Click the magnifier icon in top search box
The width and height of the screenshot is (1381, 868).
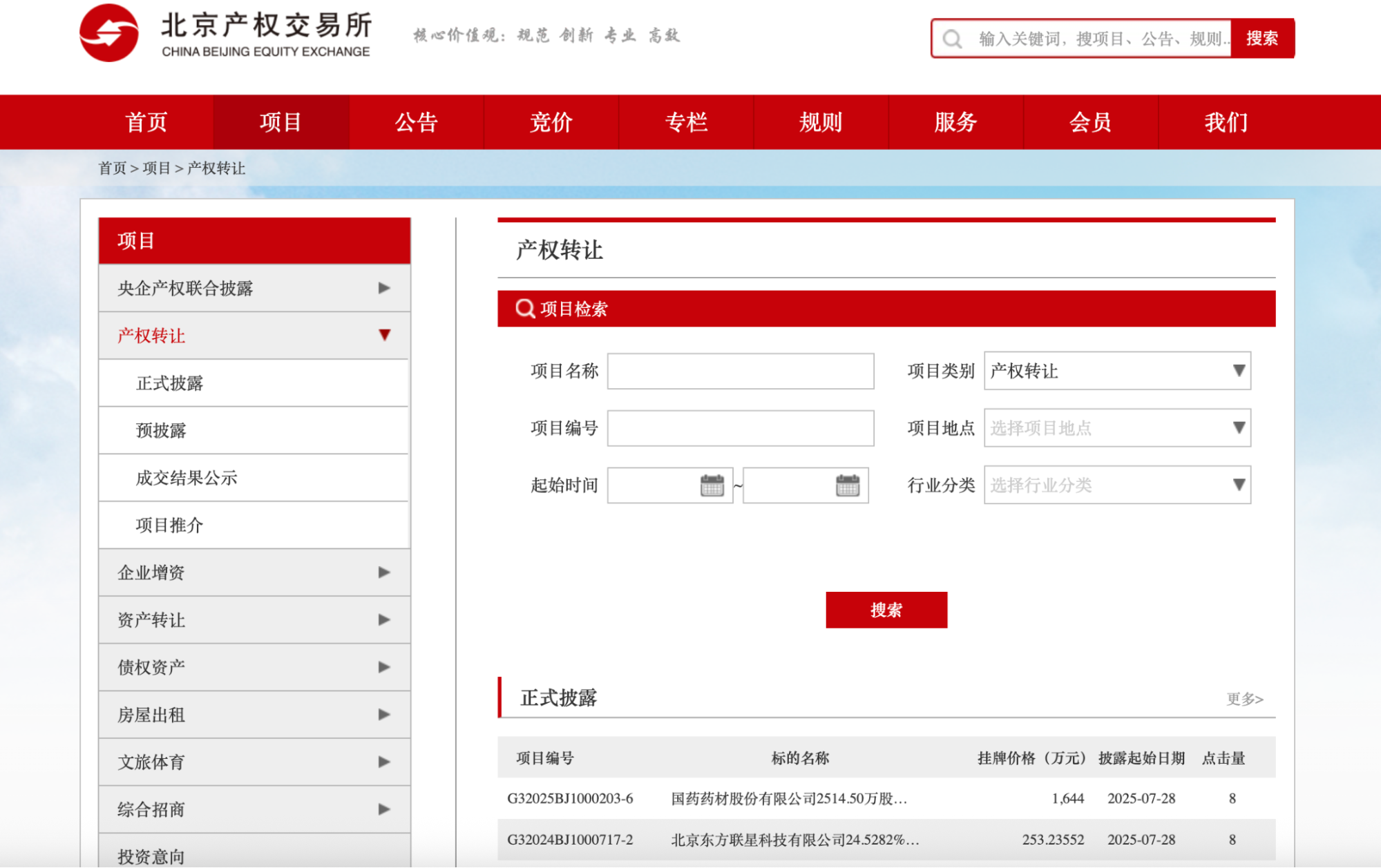[x=952, y=39]
